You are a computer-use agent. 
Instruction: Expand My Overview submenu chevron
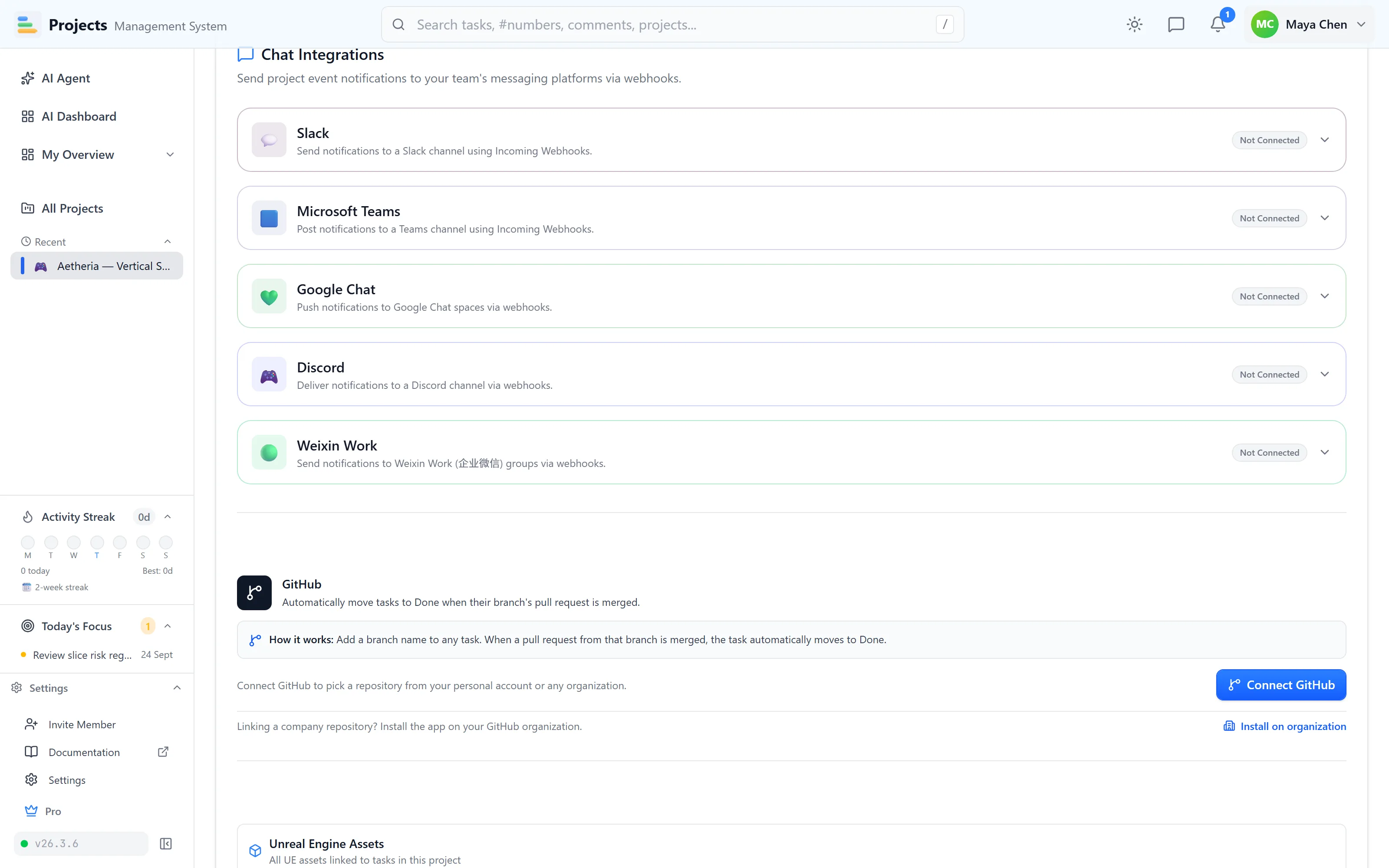pyautogui.click(x=170, y=155)
